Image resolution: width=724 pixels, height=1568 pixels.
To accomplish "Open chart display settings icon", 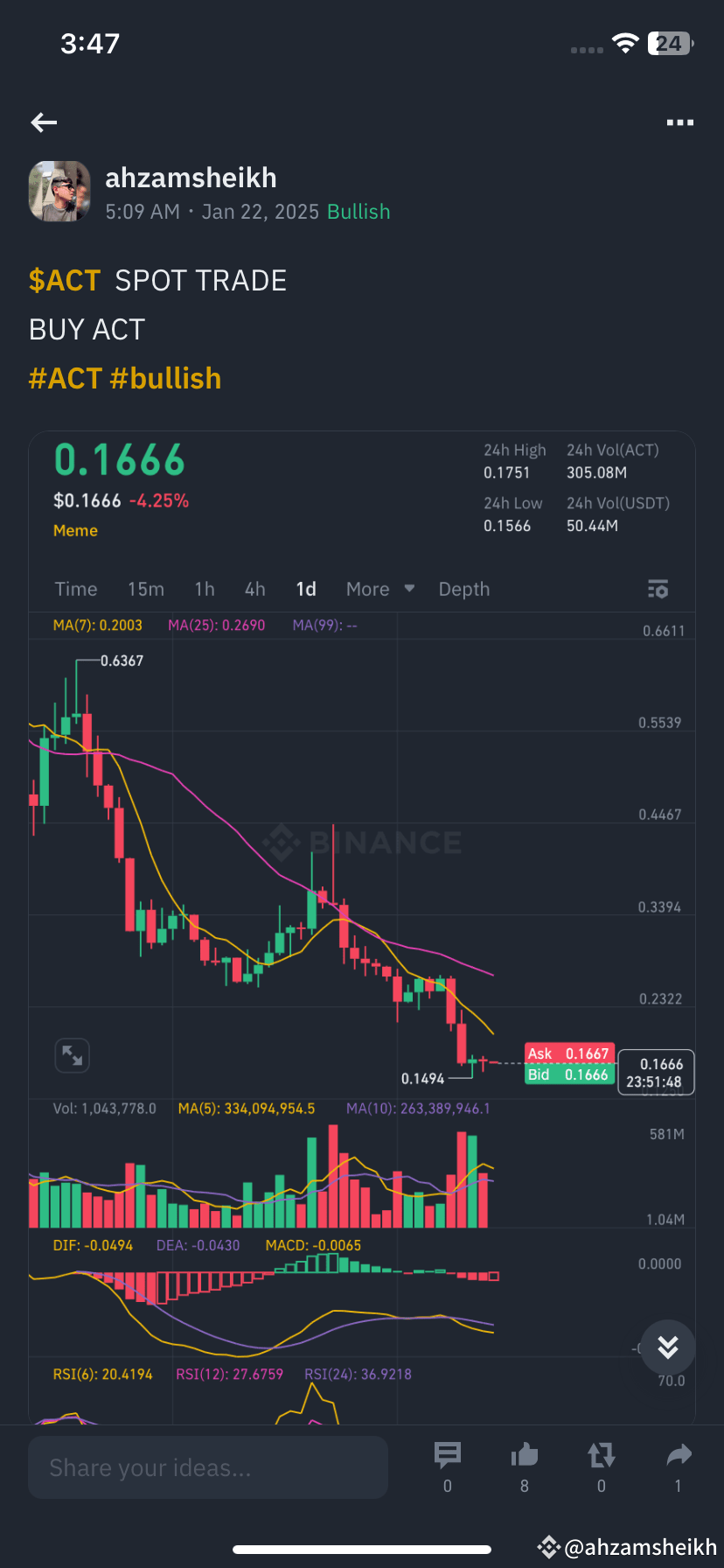I will 657,589.
